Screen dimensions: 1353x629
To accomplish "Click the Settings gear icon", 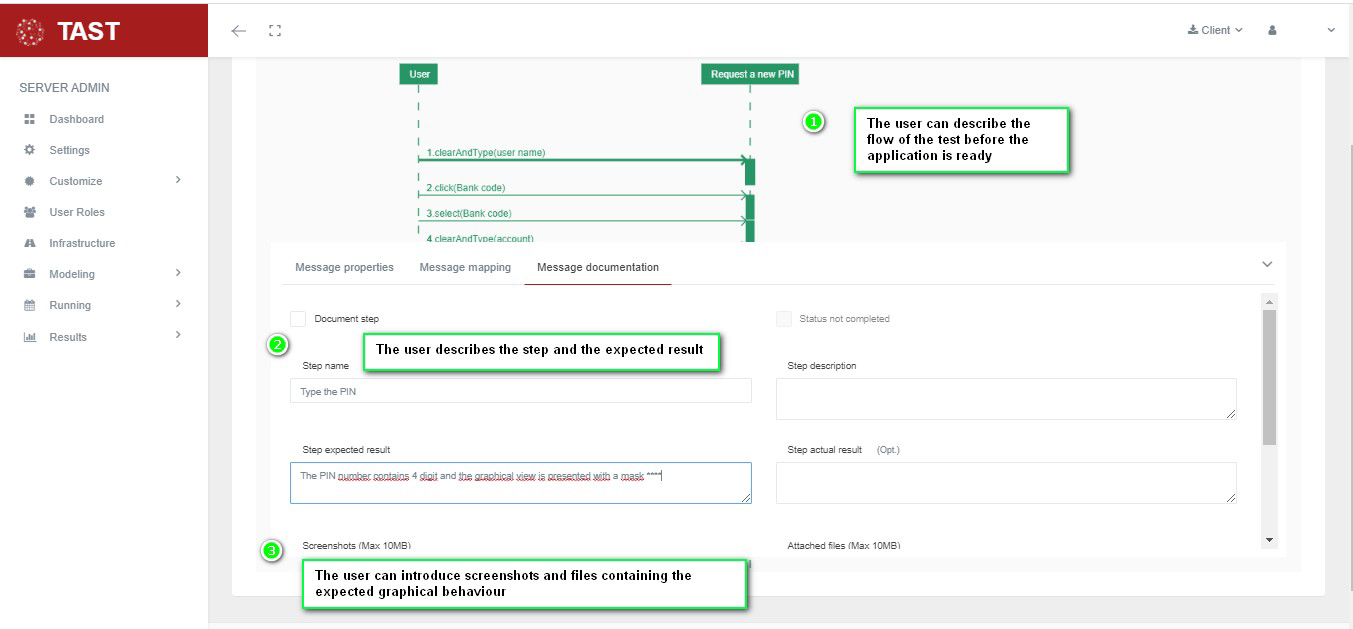I will click(x=30, y=150).
